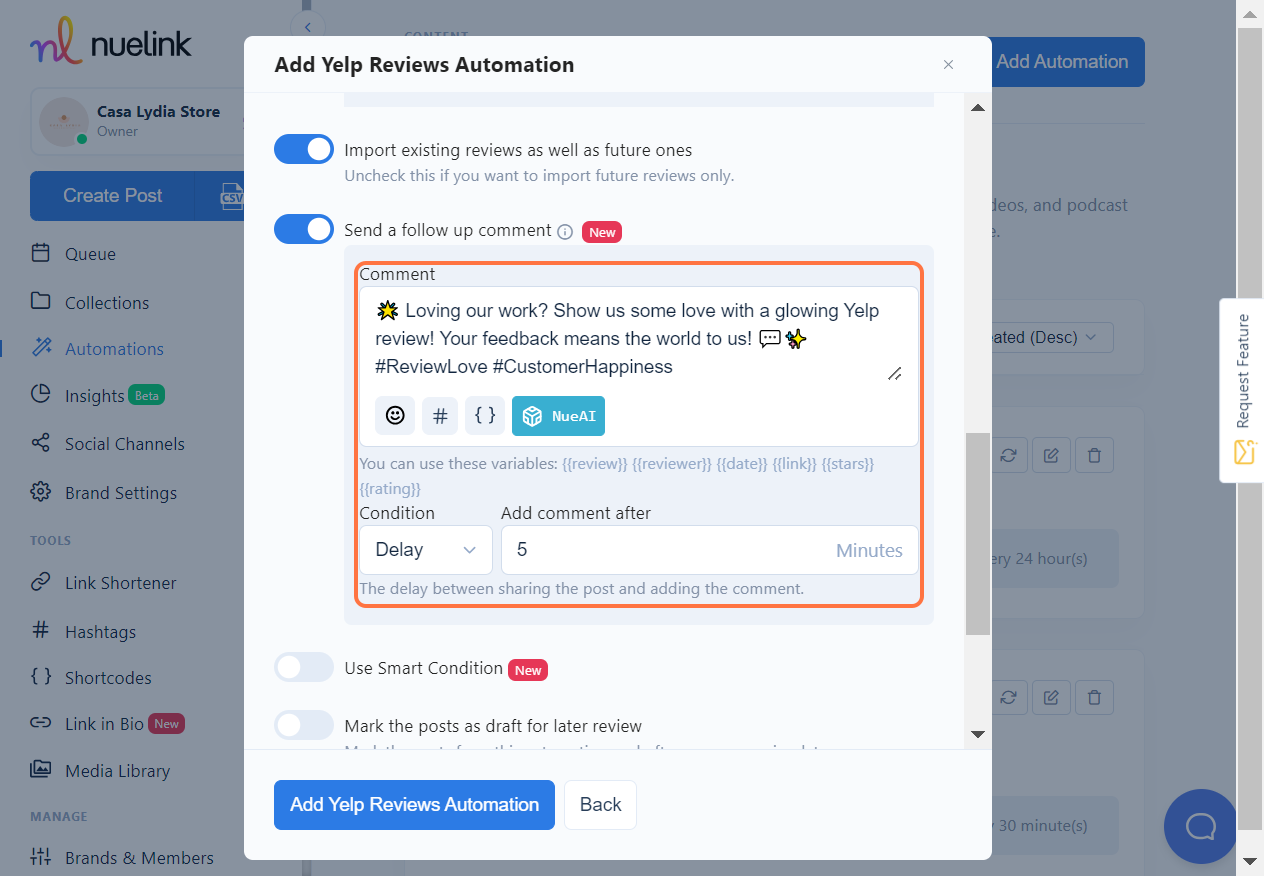Click in the Comment text area
This screenshot has width=1264, height=876.
638,338
